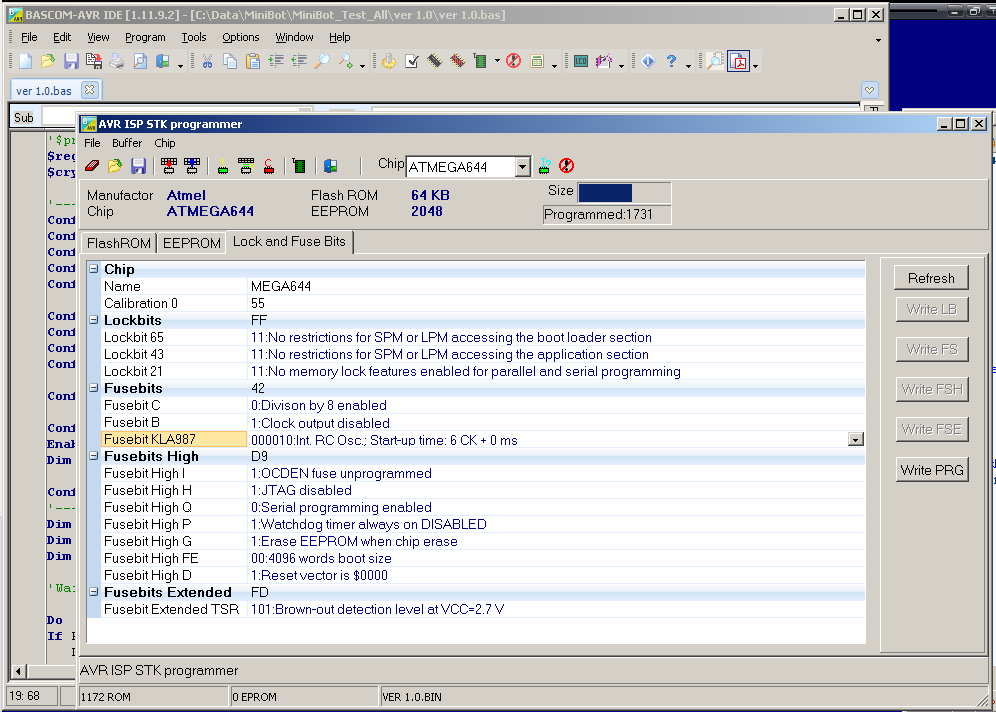Click the red reset icon beside the Chip box
996x712 pixels.
(566, 166)
